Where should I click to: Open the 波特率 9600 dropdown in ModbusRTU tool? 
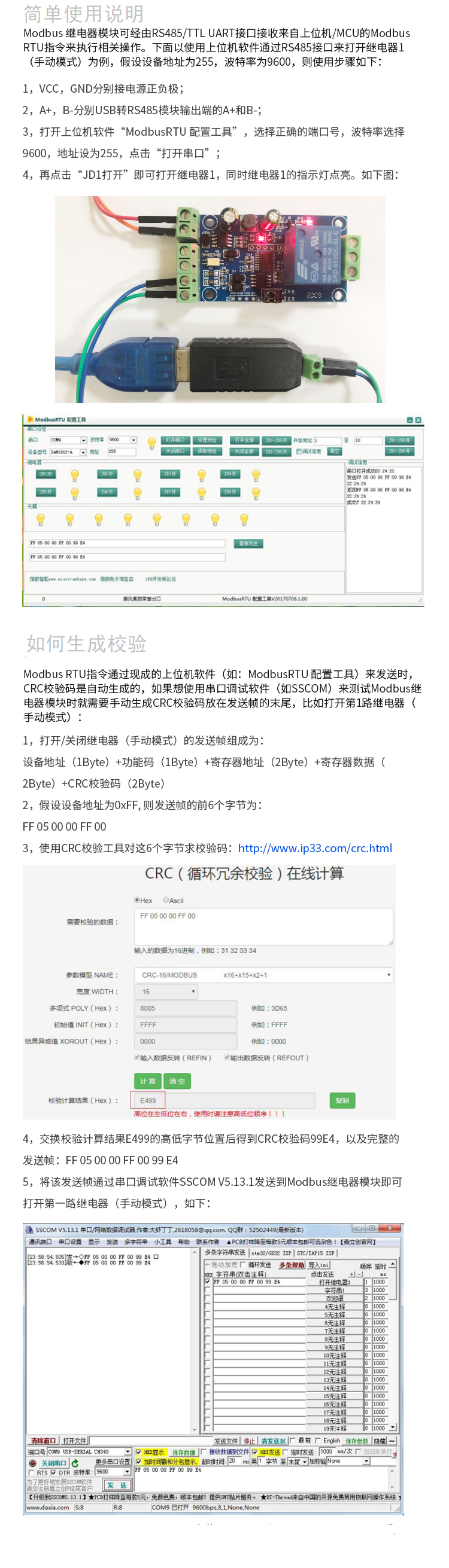tap(123, 440)
